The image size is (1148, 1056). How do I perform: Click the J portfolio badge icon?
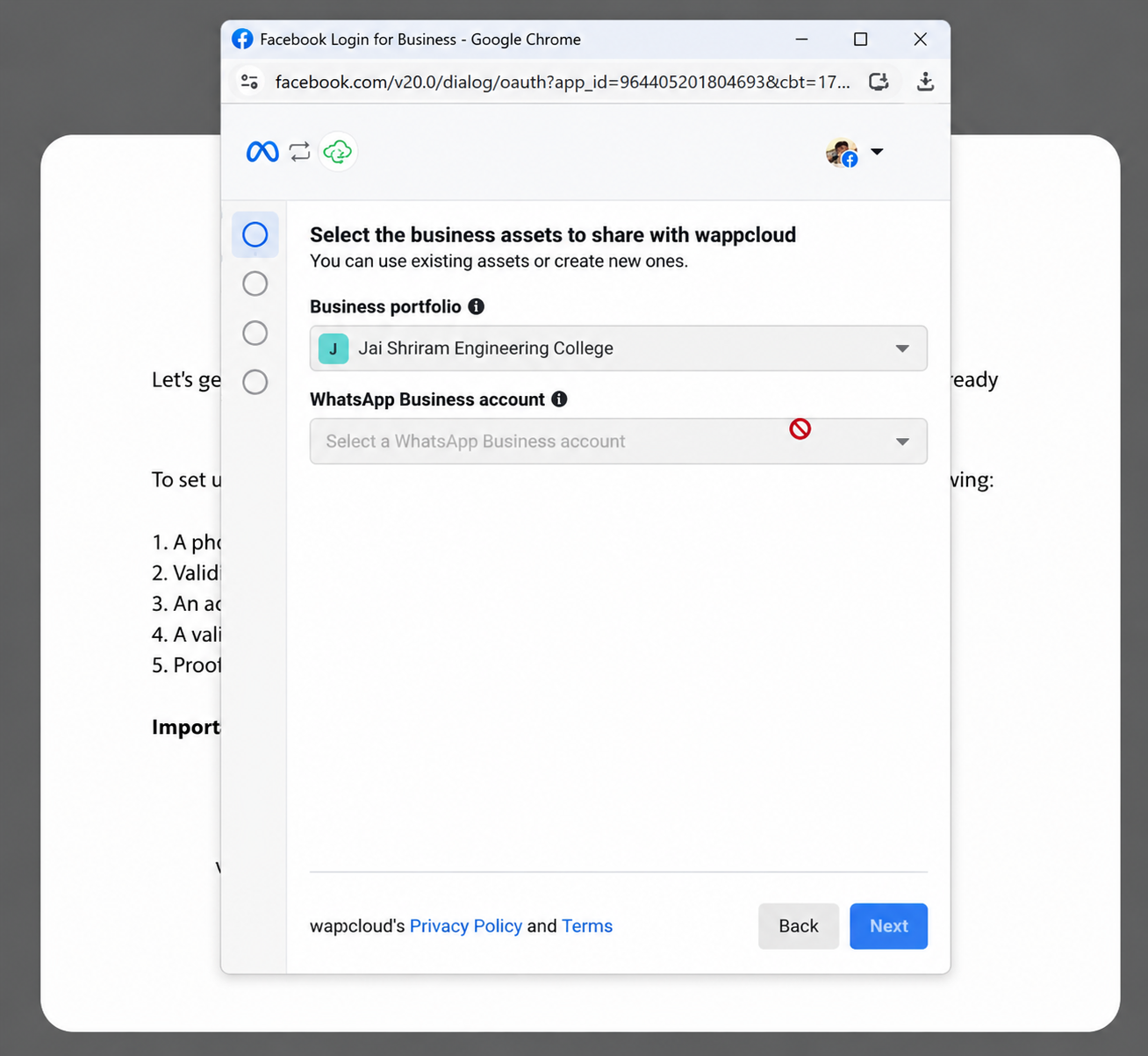334,348
